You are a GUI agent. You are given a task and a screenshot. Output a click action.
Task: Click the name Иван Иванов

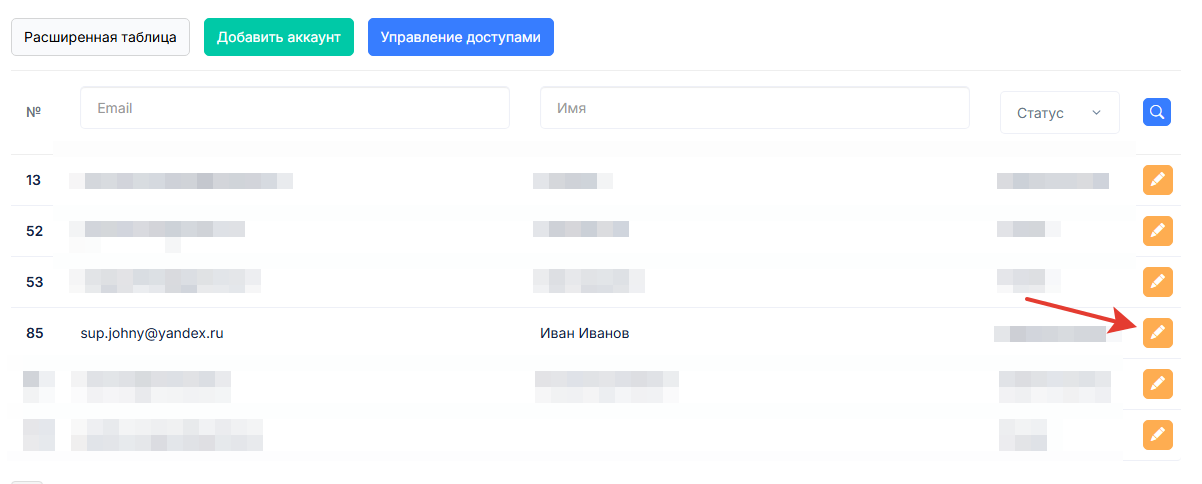point(585,333)
